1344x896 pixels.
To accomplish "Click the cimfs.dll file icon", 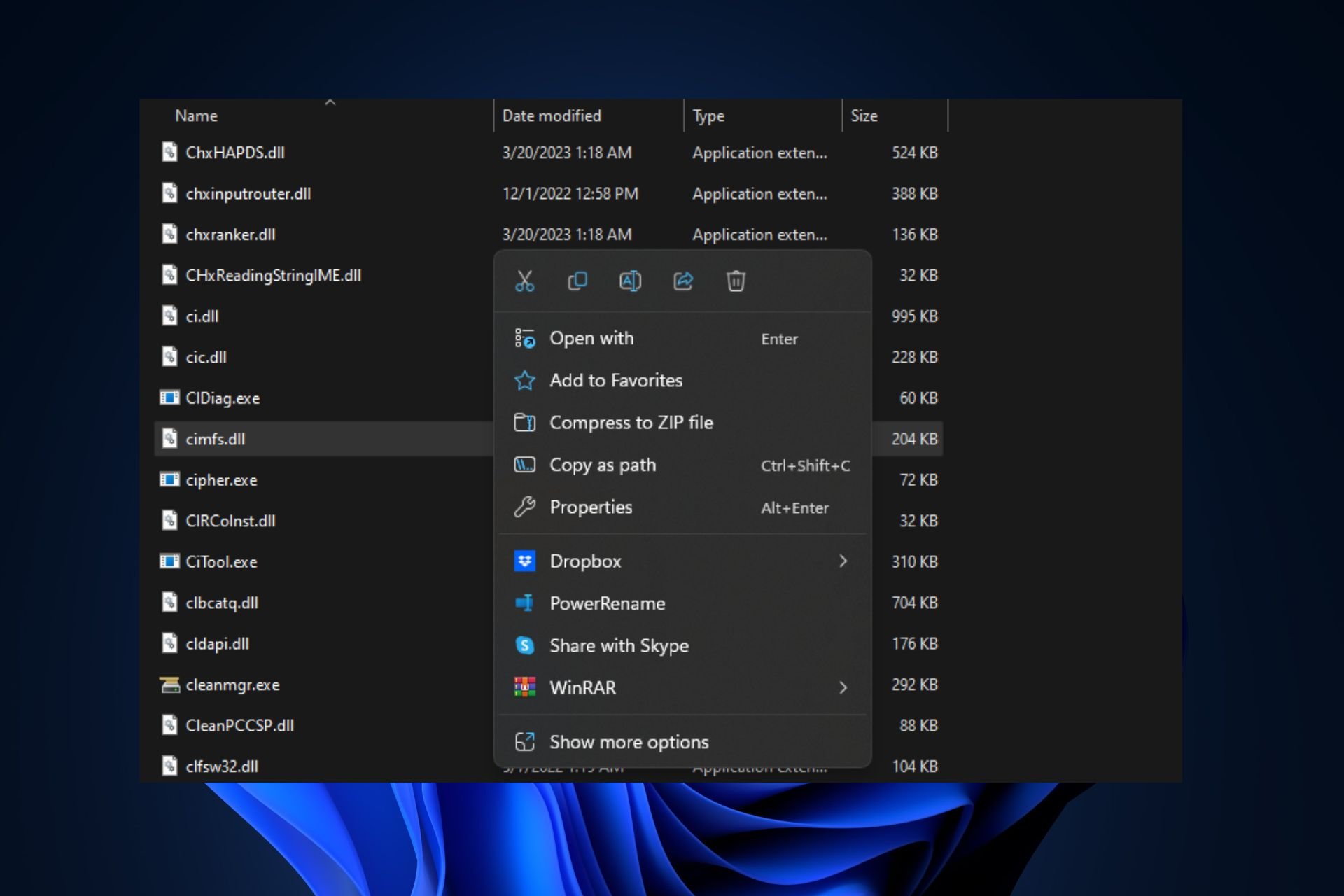I will tap(169, 439).
